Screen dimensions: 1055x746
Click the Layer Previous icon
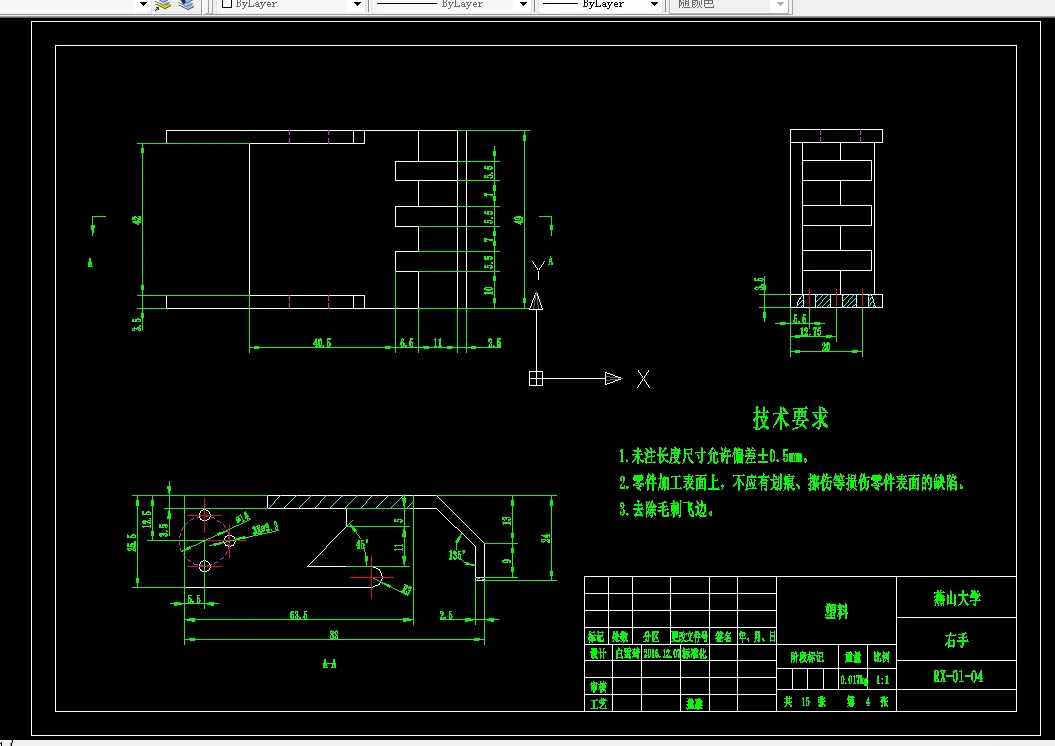coord(186,5)
